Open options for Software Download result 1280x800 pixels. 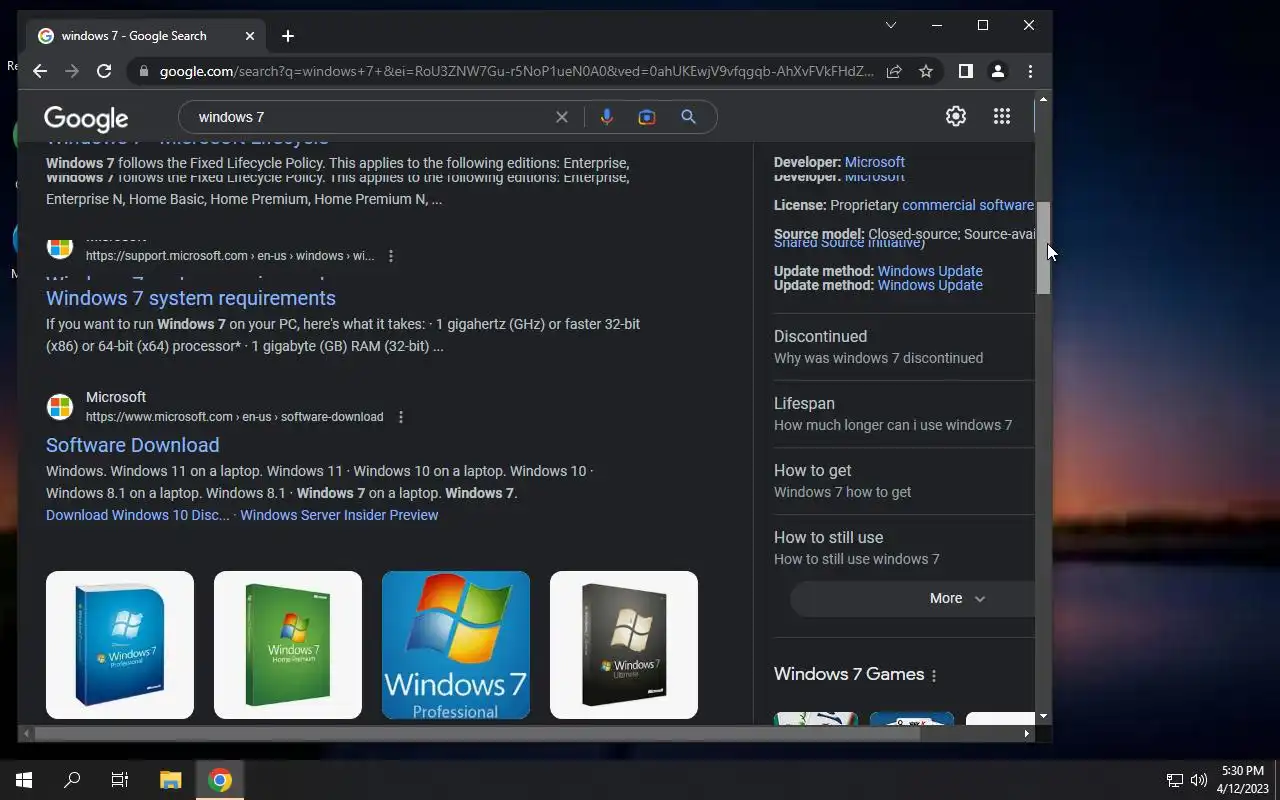[401, 417]
